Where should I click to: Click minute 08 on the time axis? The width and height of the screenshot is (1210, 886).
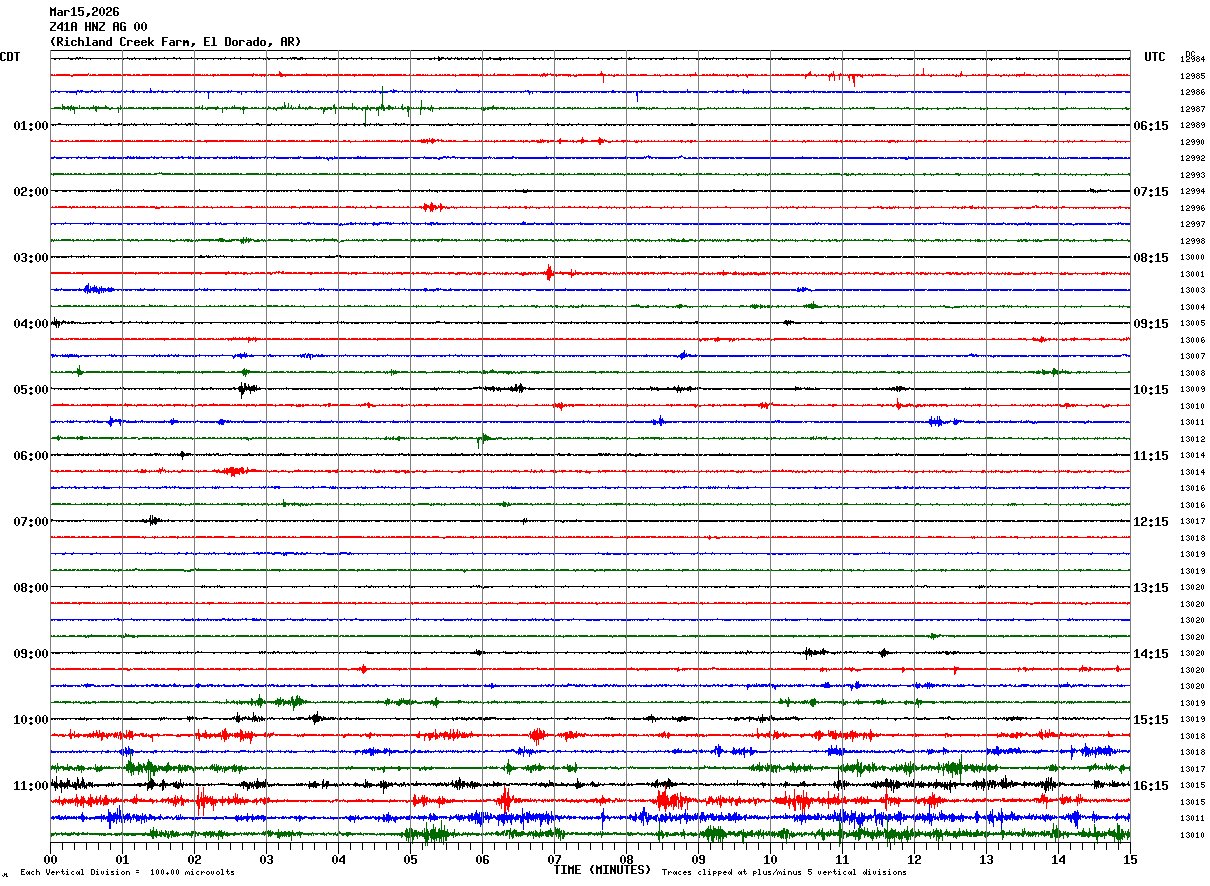(x=626, y=859)
